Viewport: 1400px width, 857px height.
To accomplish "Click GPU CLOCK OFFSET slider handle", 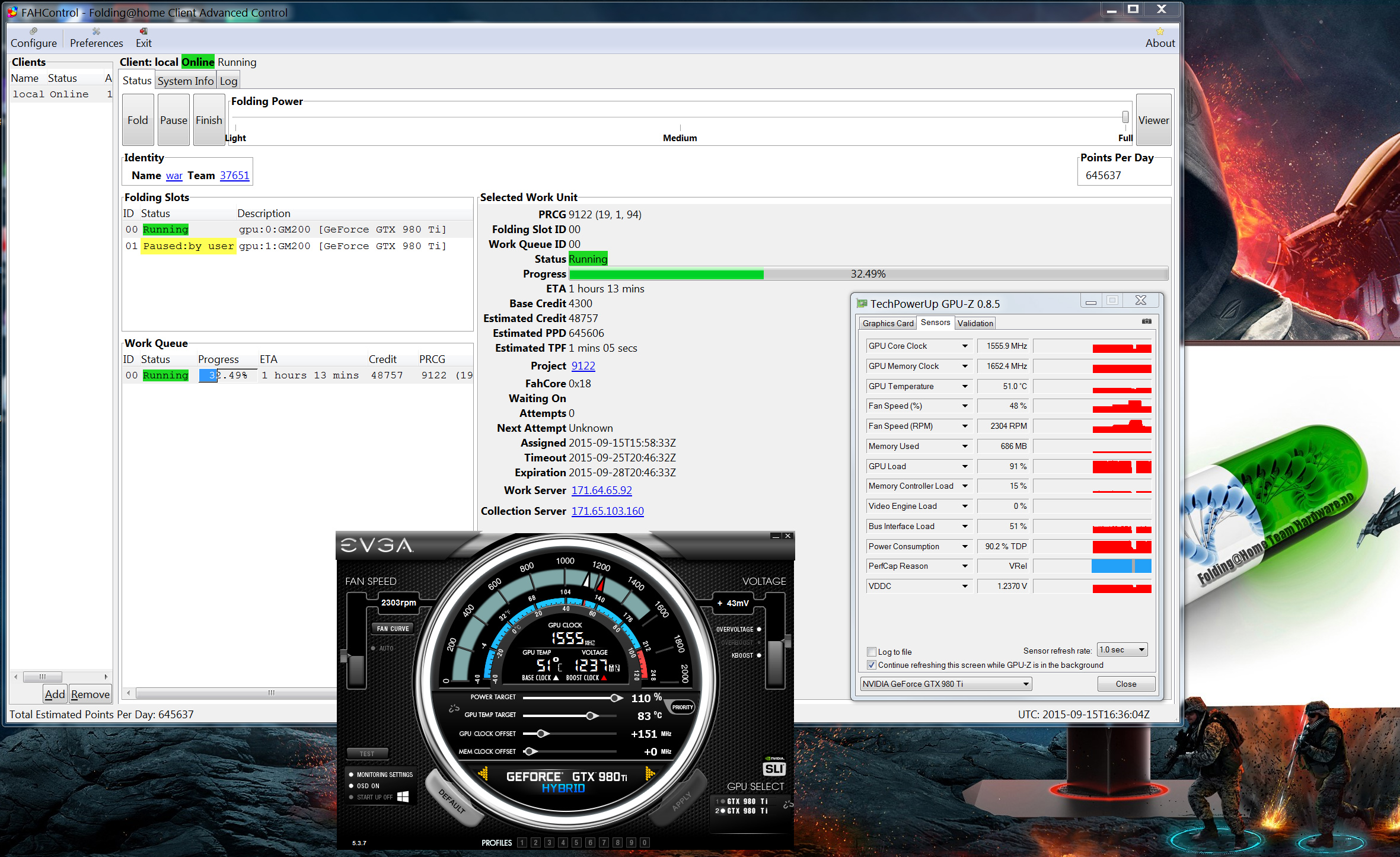I will coord(541,734).
